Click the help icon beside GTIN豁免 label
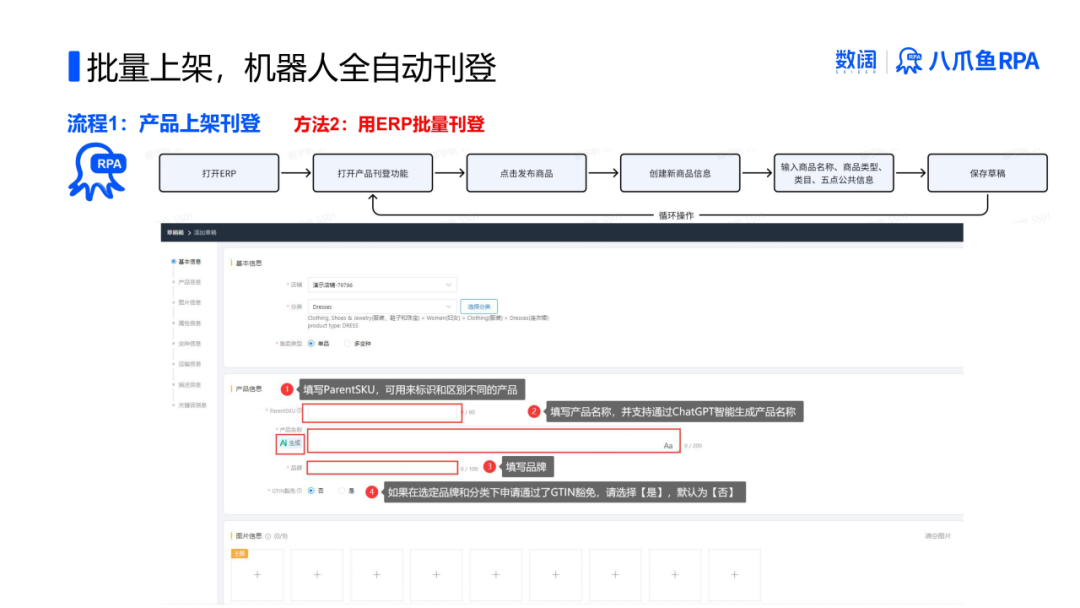The height and width of the screenshot is (608, 1080). click(297, 491)
